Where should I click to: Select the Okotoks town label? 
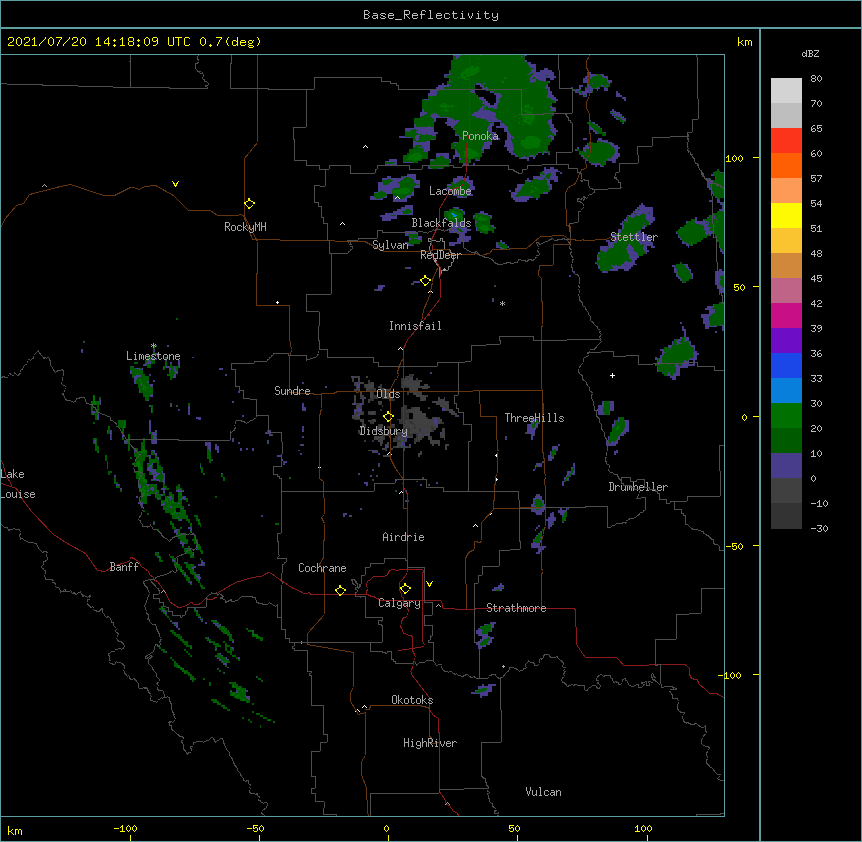(412, 700)
